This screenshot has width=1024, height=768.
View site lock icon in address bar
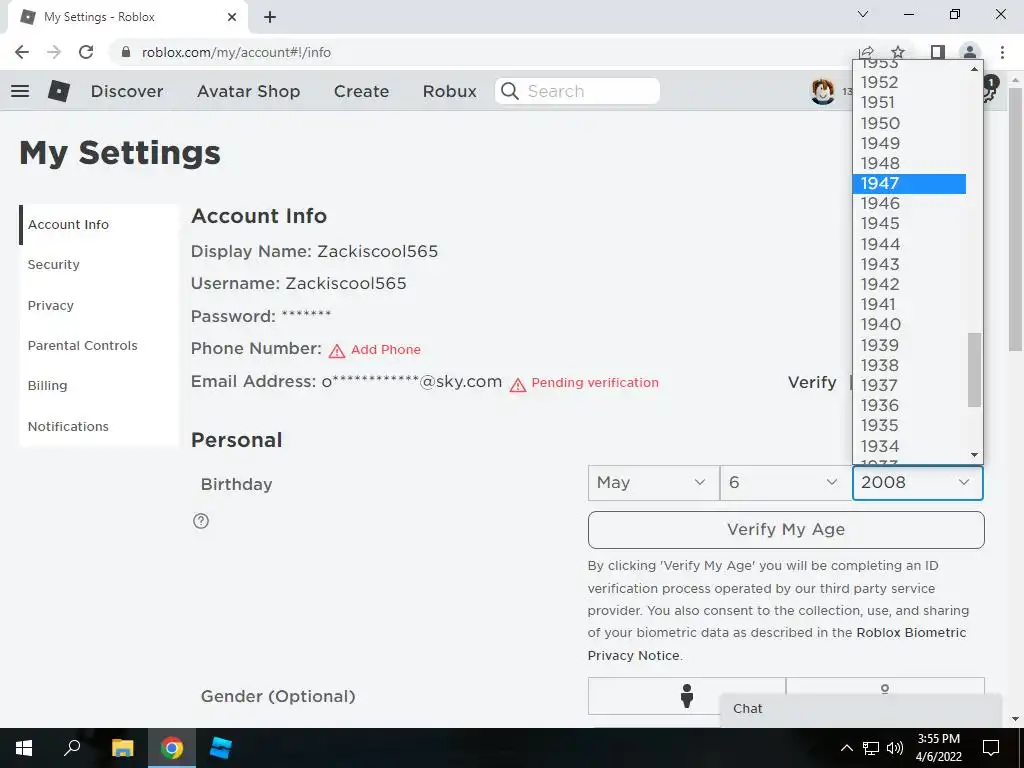tap(126, 52)
